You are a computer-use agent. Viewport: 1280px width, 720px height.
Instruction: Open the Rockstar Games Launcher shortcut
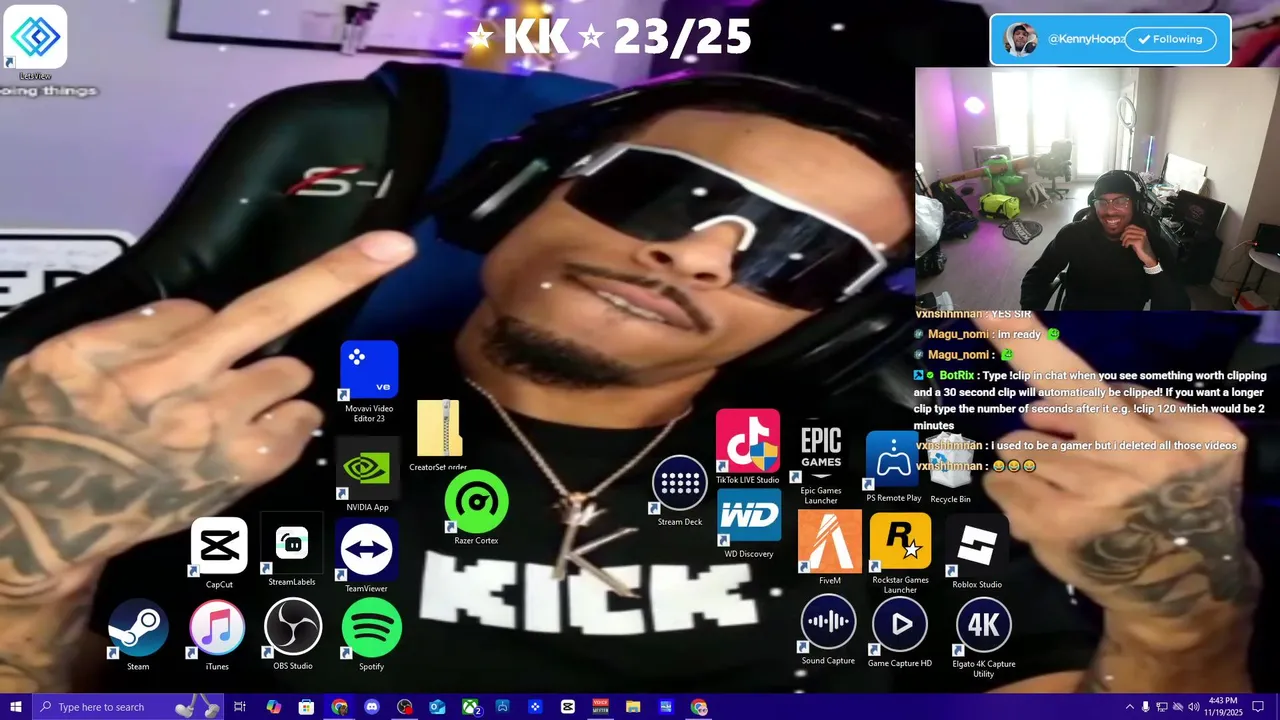pos(900,553)
